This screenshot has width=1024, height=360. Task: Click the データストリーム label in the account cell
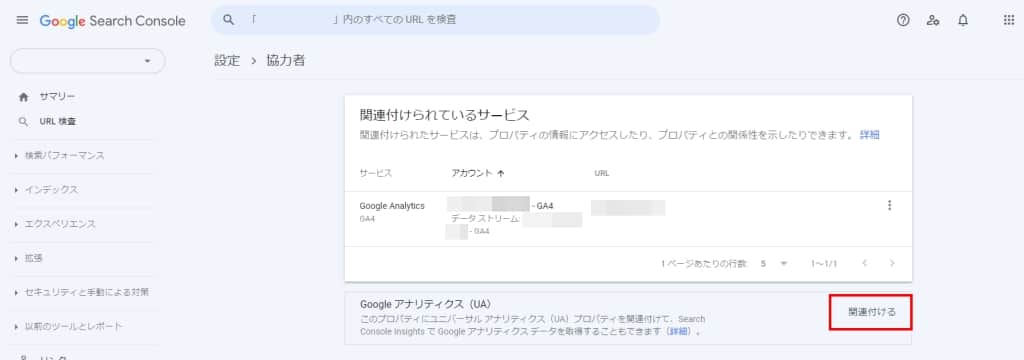pyautogui.click(x=485, y=219)
